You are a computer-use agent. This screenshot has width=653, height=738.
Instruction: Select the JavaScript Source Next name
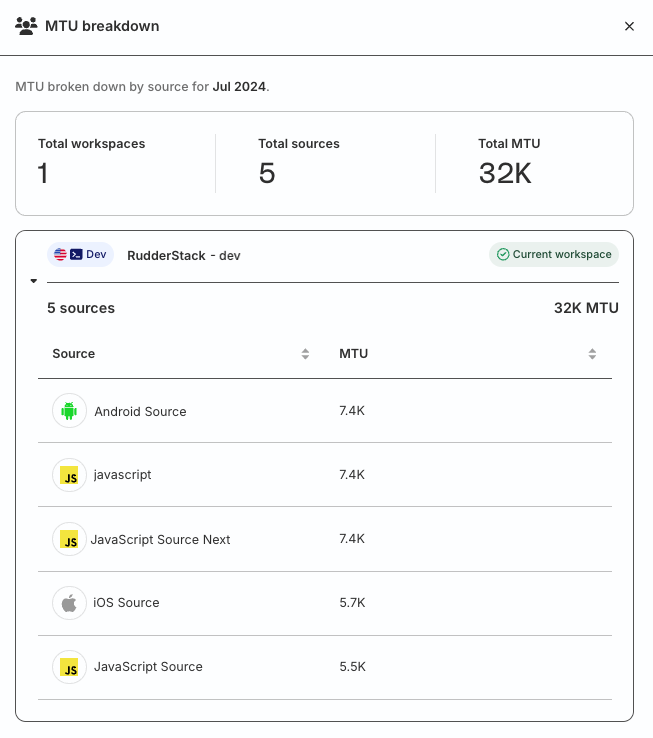(160, 539)
